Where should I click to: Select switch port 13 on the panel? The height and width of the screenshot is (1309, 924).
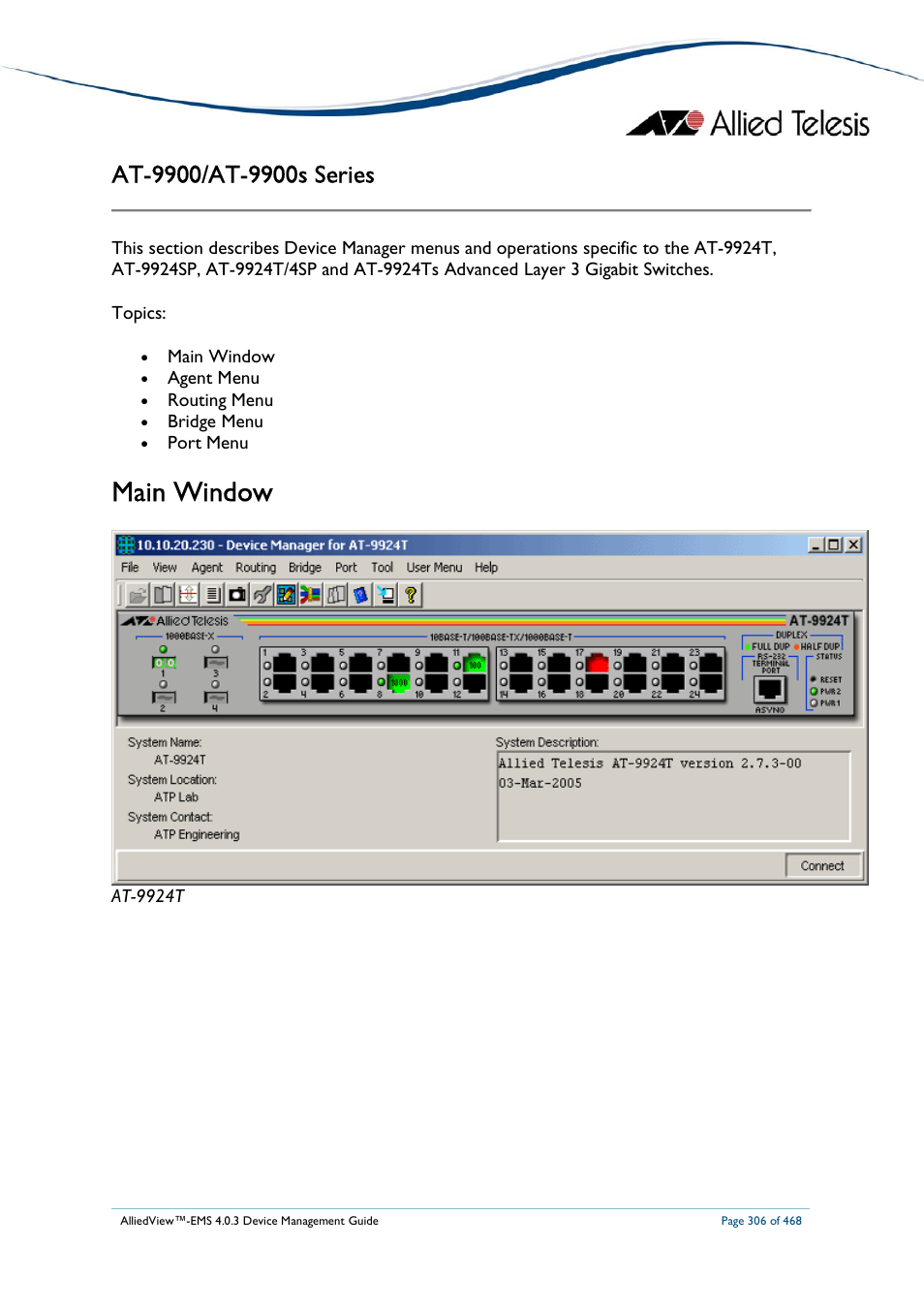(521, 664)
